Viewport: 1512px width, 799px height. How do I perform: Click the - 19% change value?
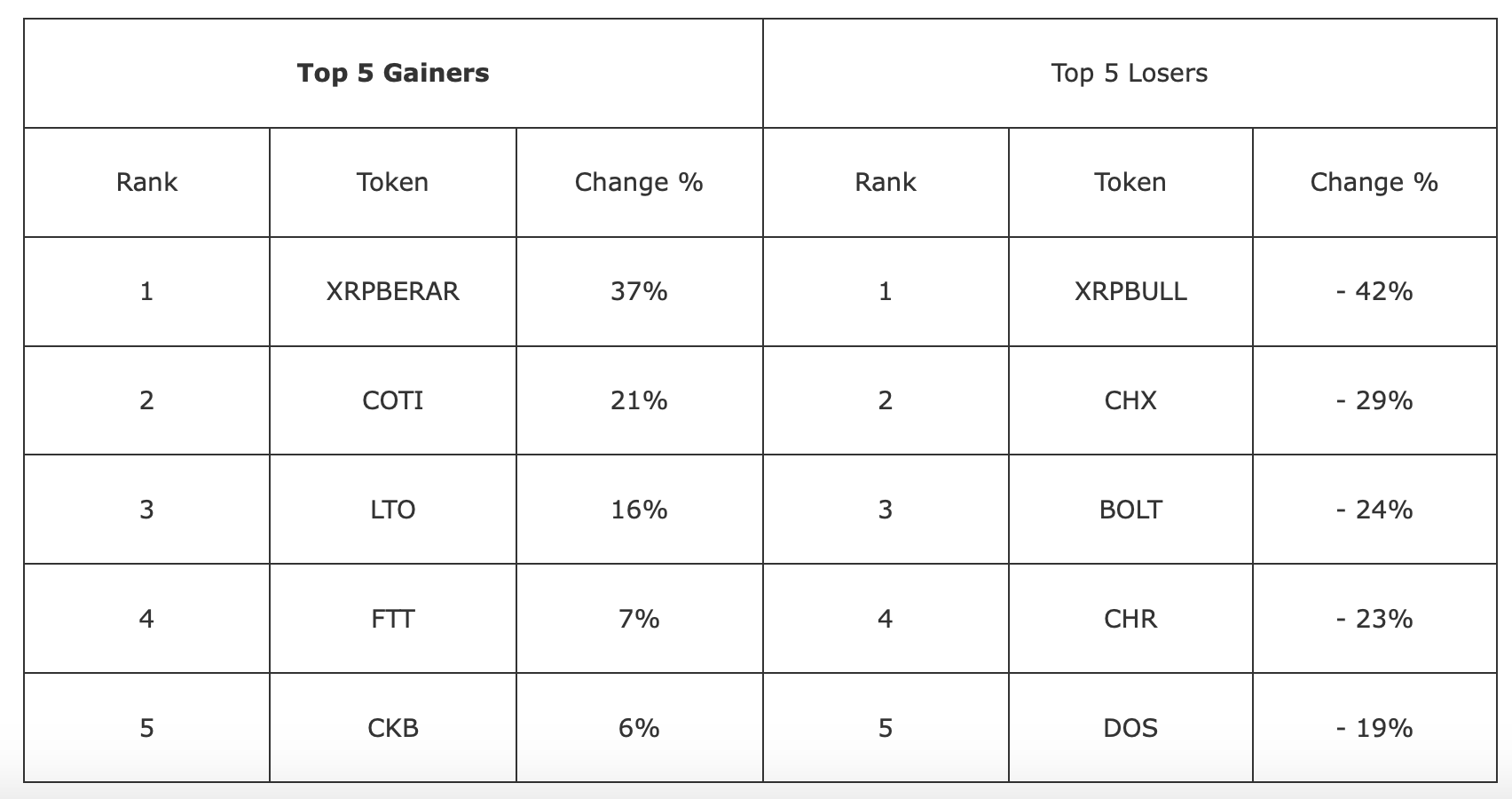[1374, 728]
